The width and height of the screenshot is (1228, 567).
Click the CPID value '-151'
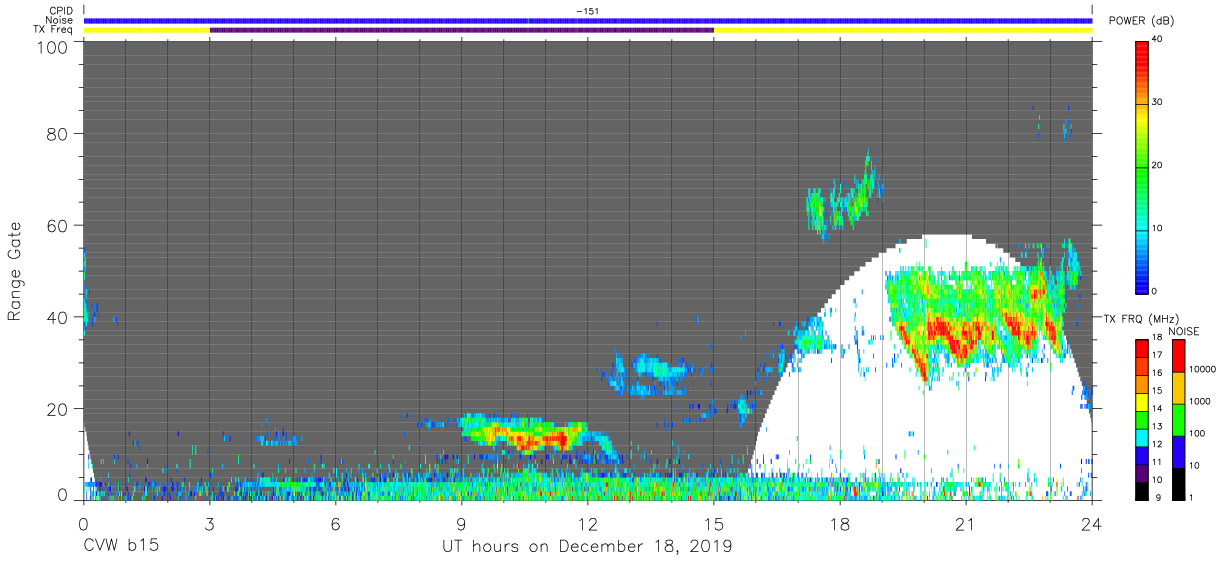588,11
